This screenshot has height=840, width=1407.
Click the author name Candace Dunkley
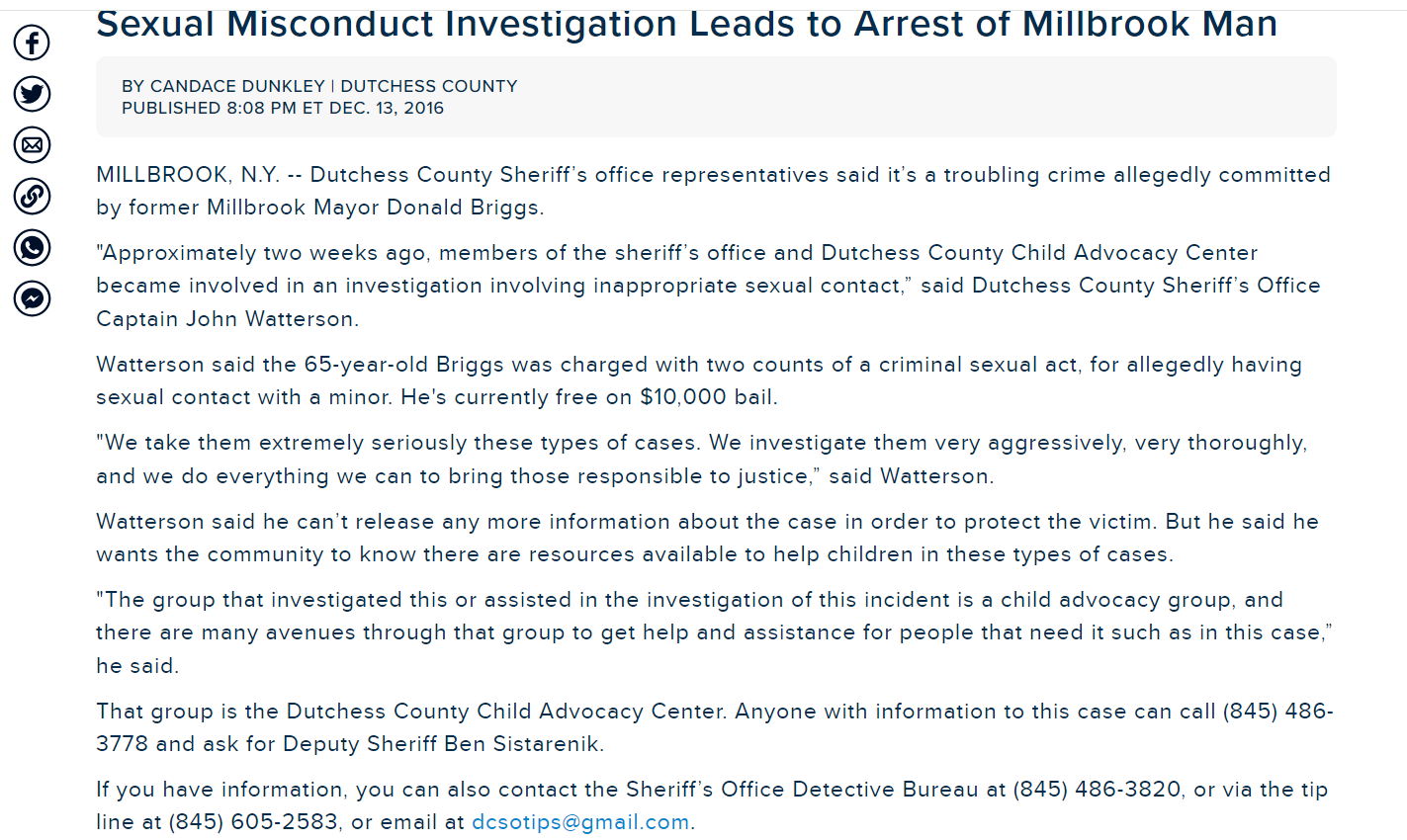pyautogui.click(x=237, y=86)
